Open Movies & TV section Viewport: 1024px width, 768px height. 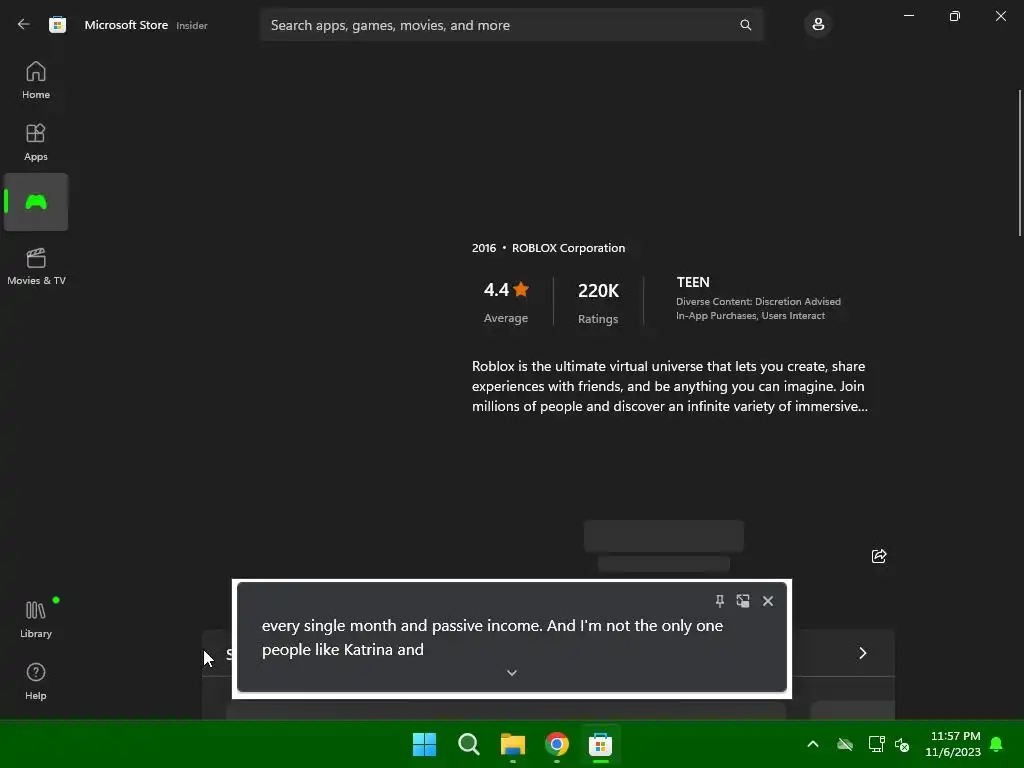click(x=36, y=266)
